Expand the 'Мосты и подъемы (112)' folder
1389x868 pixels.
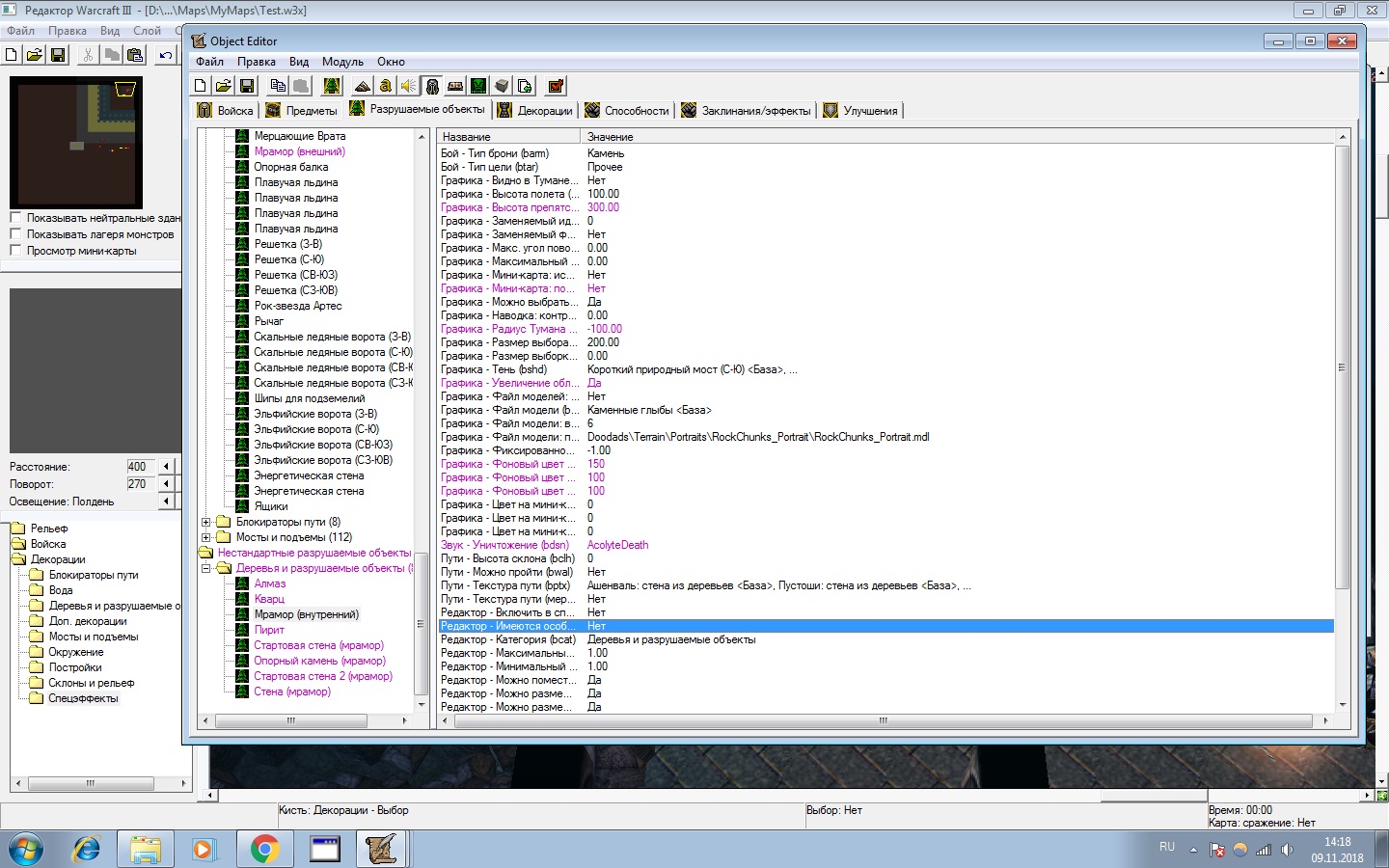pyautogui.click(x=205, y=537)
